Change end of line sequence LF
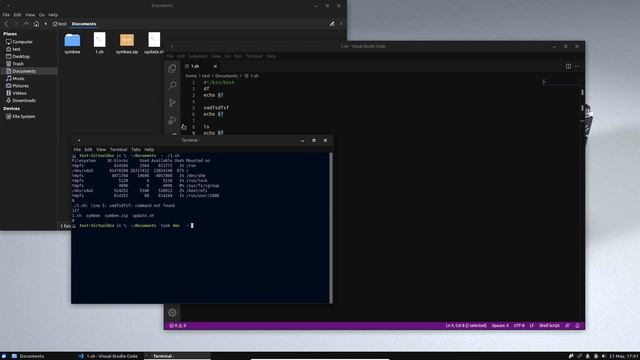This screenshot has height=360, width=640. pos(531,326)
